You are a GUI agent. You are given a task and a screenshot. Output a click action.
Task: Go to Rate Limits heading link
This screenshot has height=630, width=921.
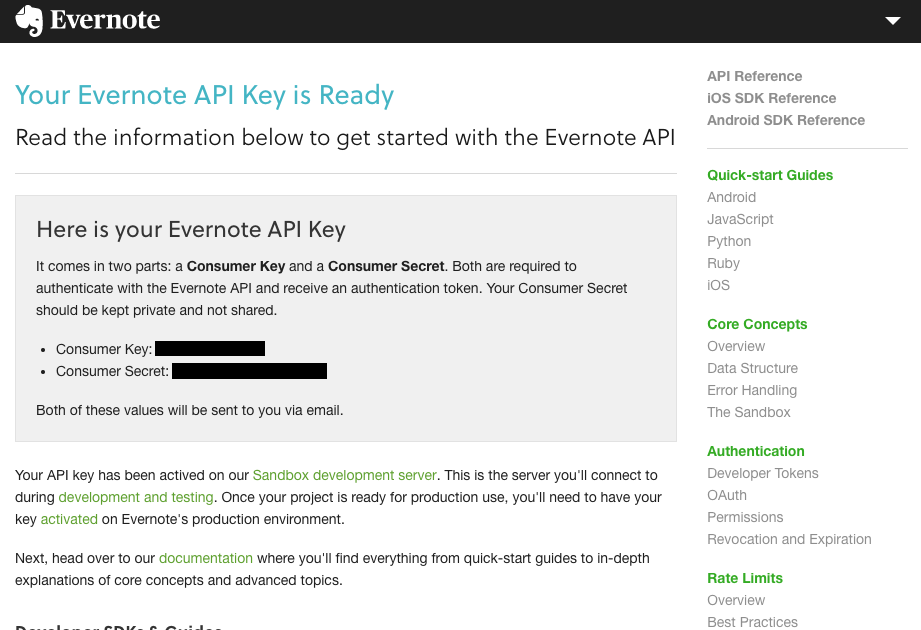[745, 578]
